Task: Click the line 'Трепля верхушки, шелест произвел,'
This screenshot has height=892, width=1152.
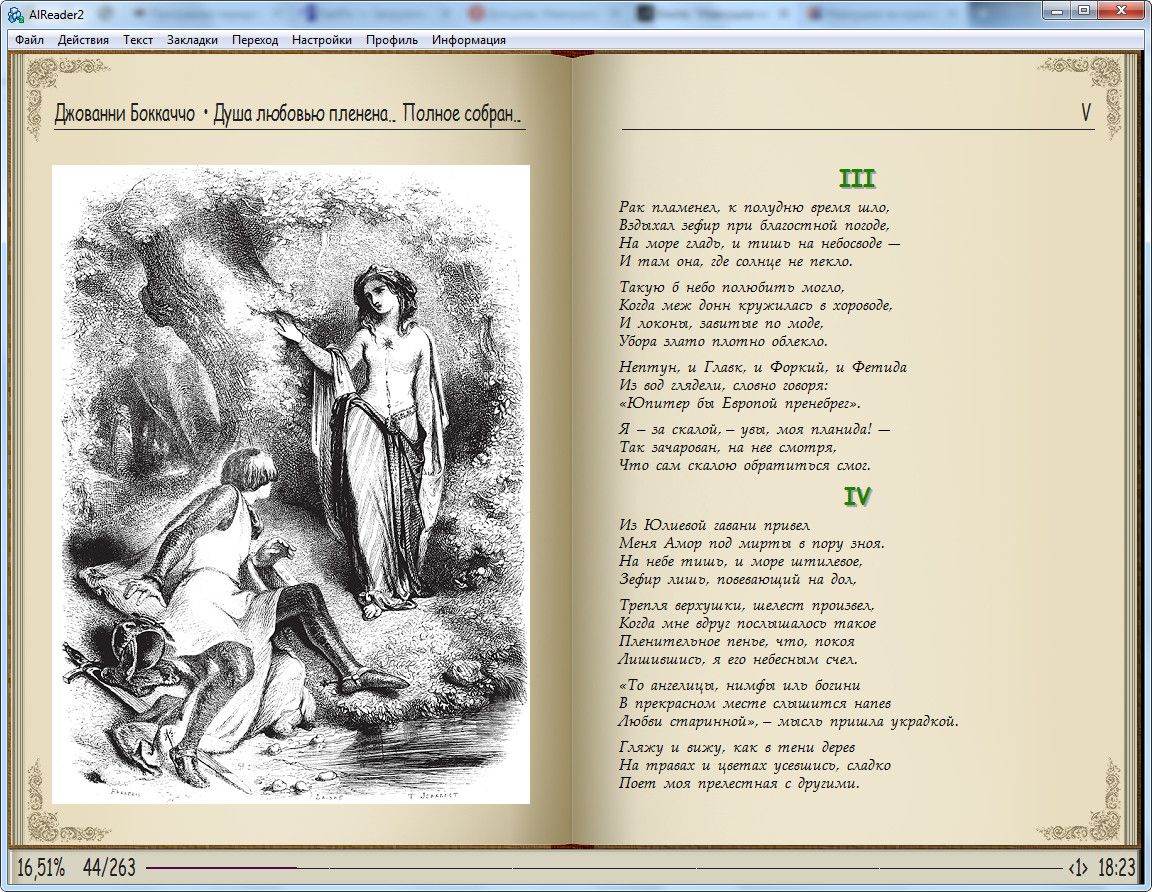Action: coord(746,605)
